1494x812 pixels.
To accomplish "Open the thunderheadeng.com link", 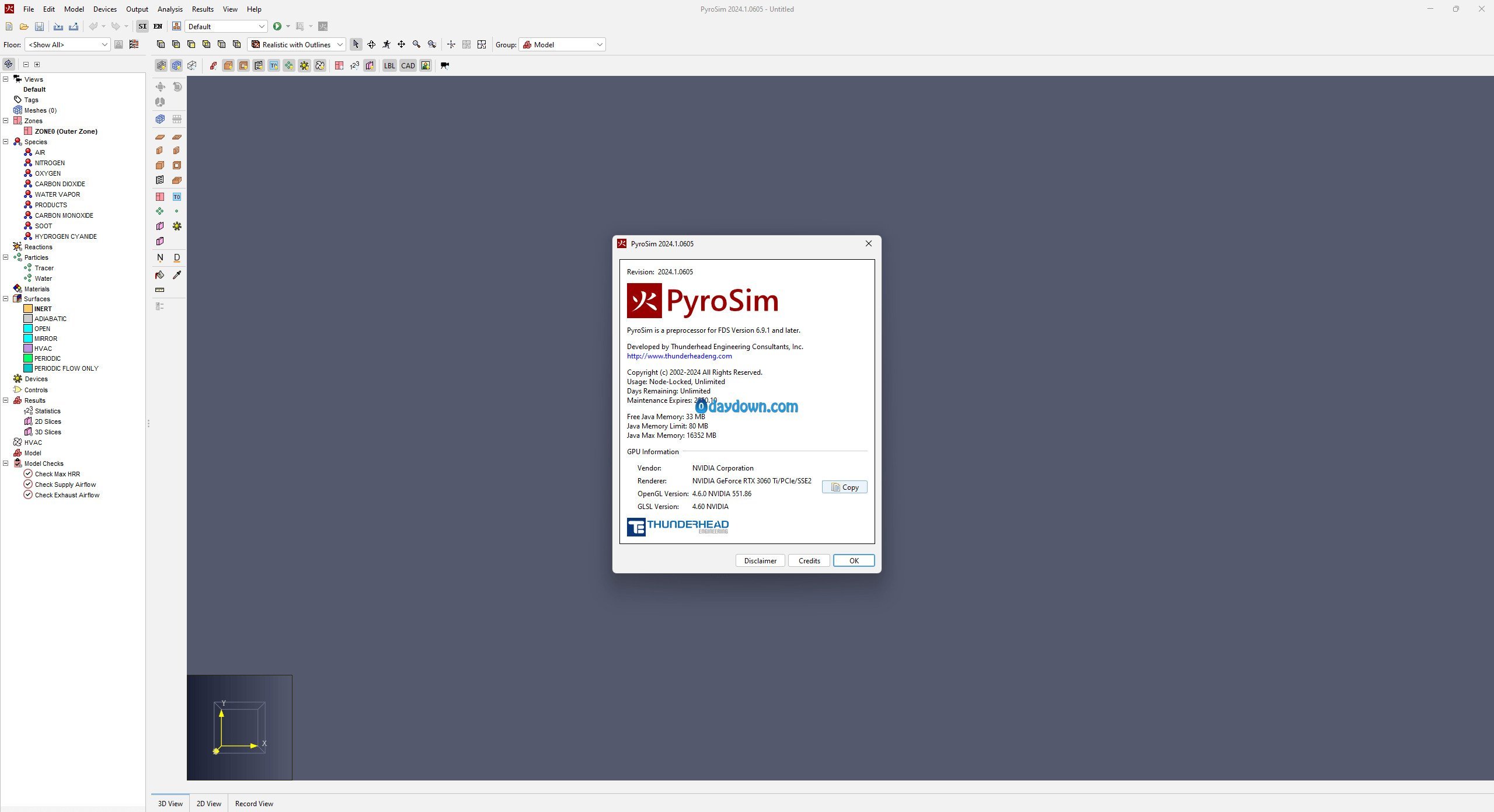I will coord(679,356).
